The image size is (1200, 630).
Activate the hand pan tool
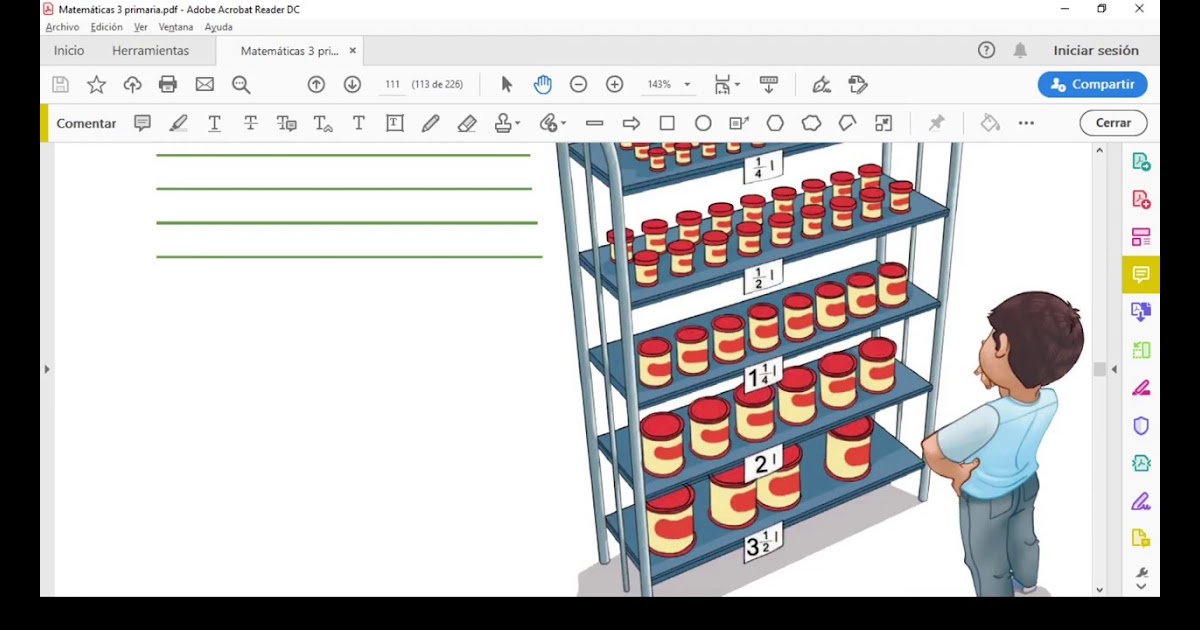542,85
